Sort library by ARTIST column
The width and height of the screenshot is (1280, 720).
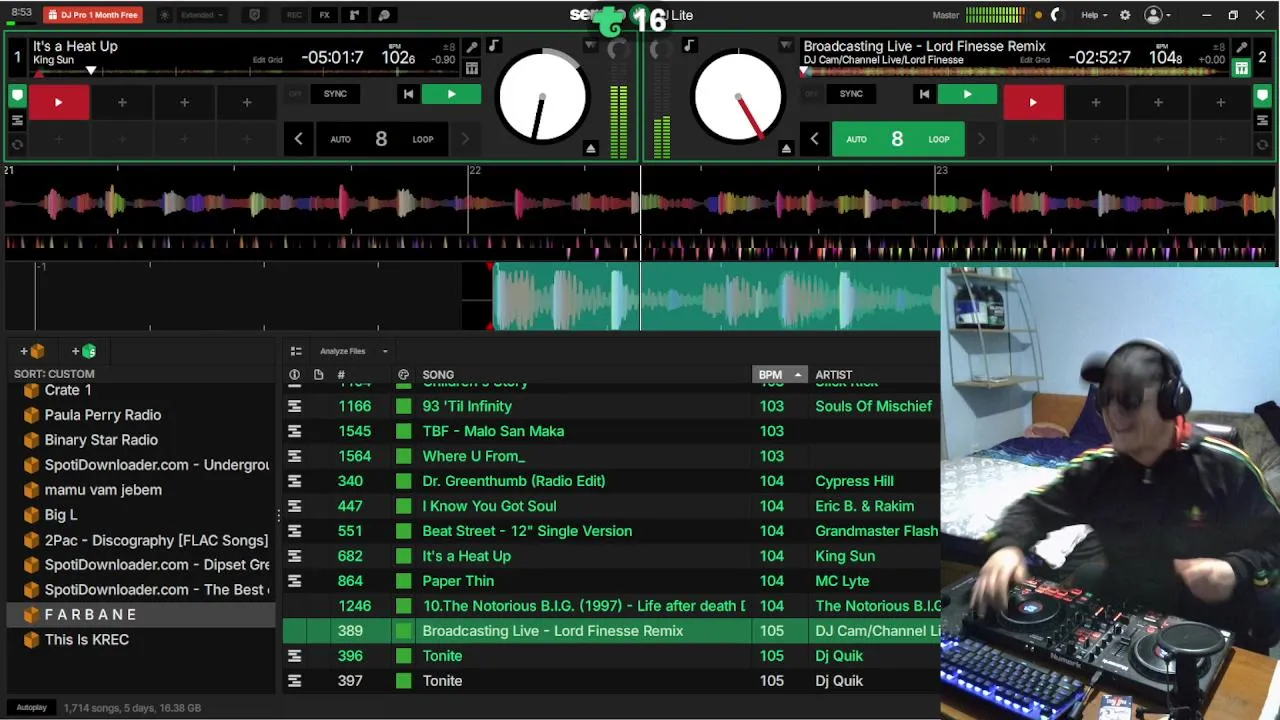coord(834,375)
